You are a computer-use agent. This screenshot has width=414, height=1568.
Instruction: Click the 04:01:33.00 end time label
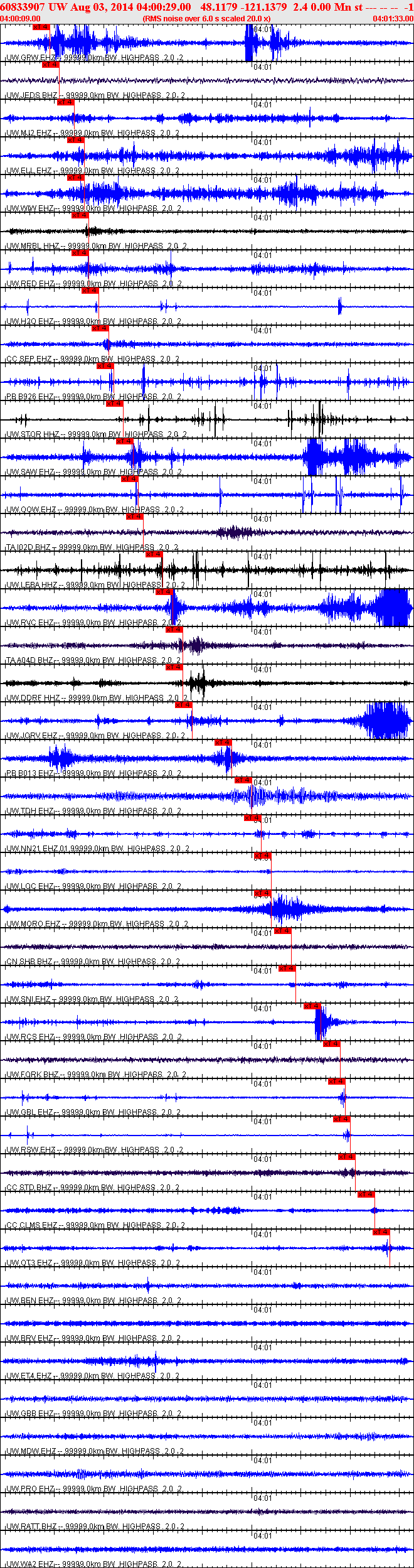pyautogui.click(x=393, y=19)
